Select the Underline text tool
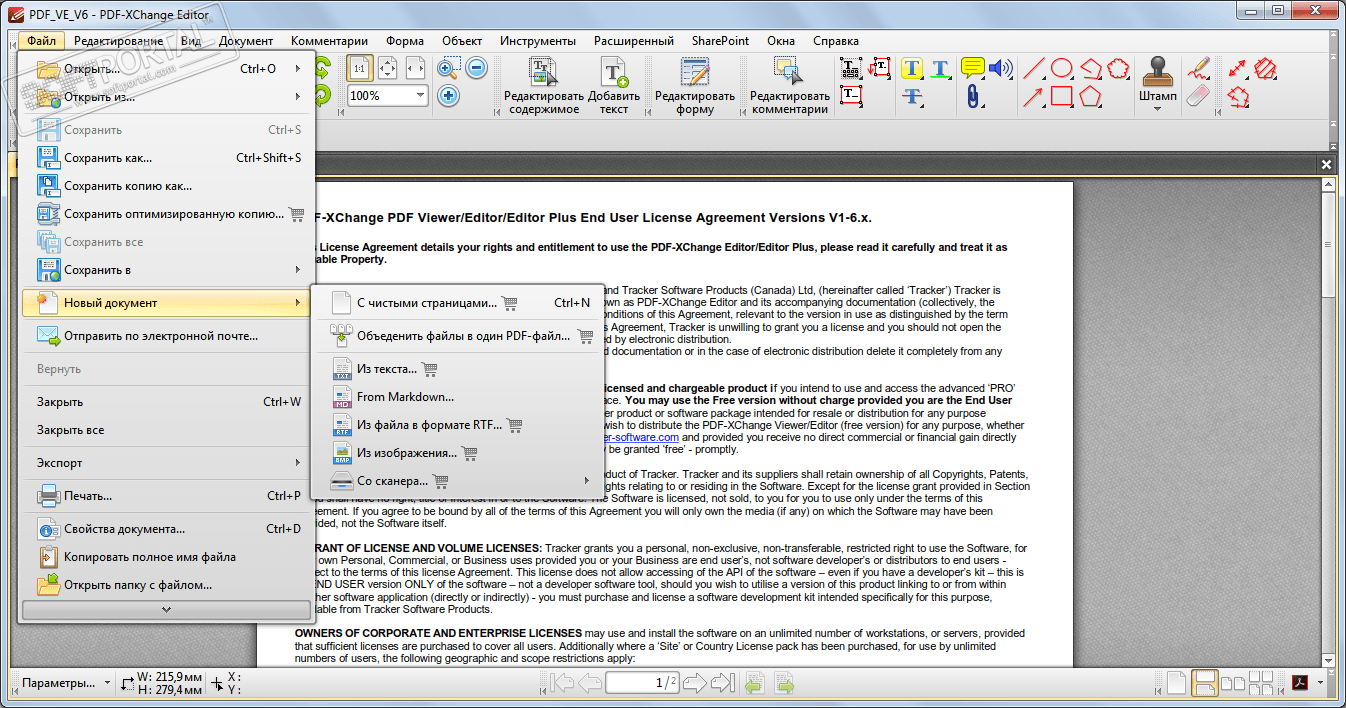This screenshot has width=1346, height=708. point(941,68)
